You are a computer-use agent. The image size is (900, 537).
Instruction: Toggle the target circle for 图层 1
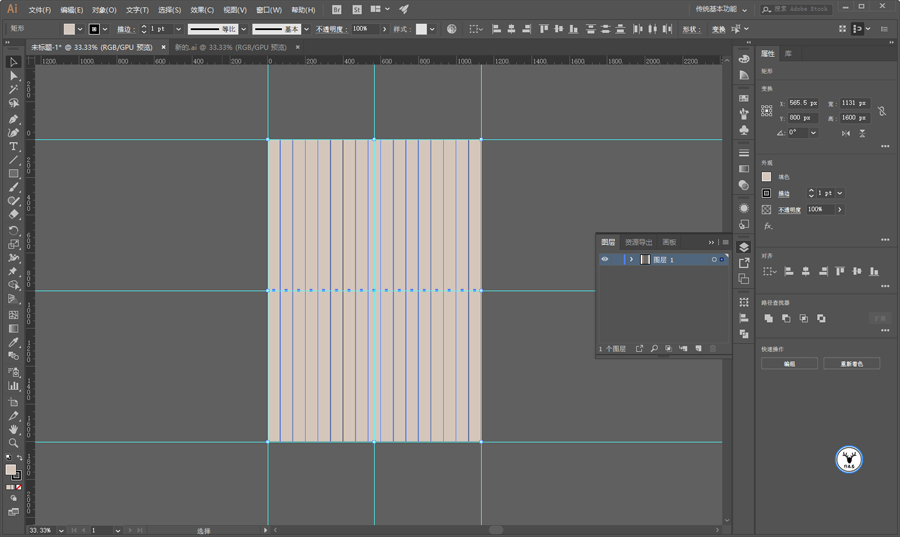[x=714, y=259]
